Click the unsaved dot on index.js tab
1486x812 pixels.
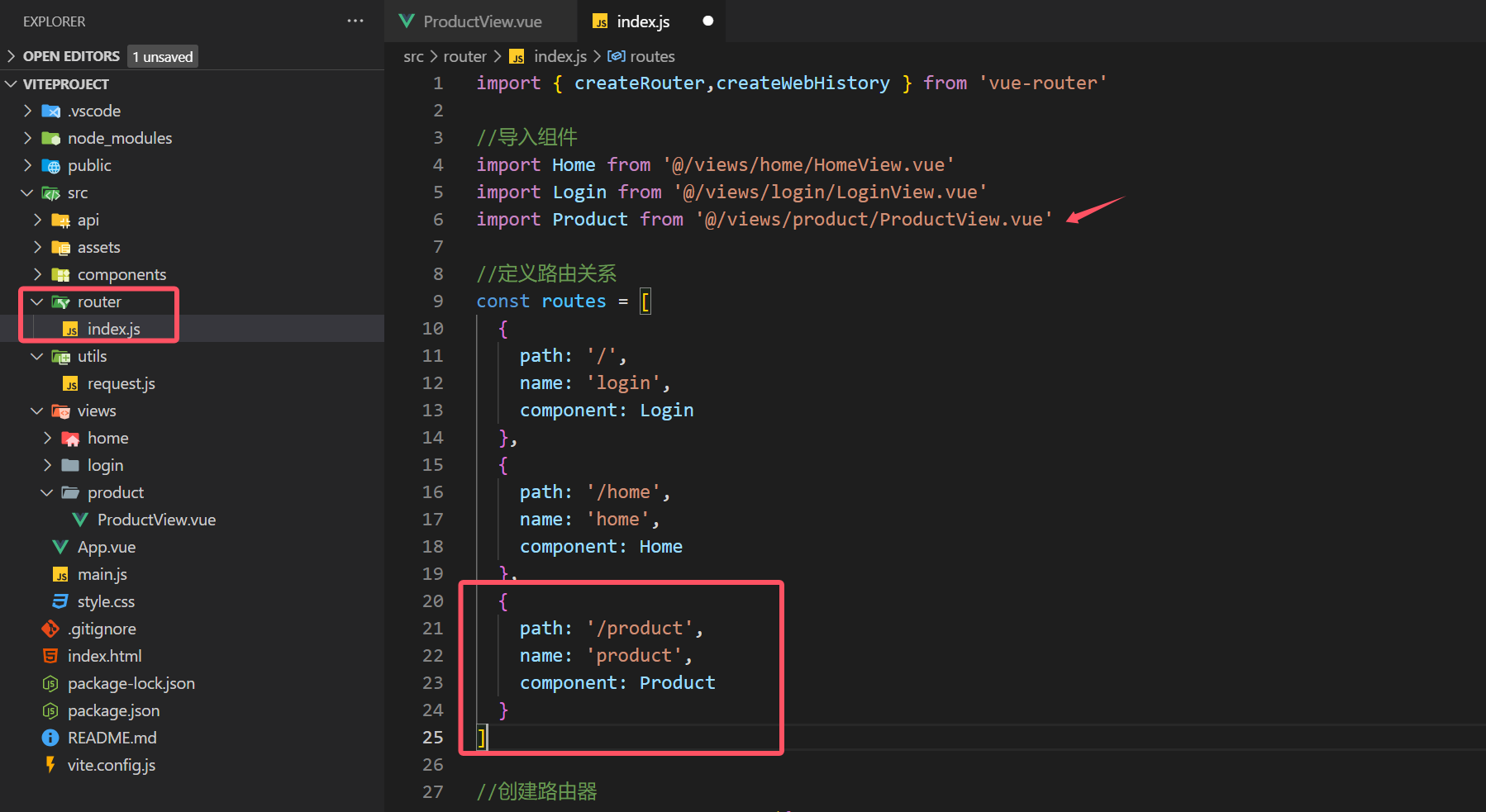pyautogui.click(x=707, y=21)
